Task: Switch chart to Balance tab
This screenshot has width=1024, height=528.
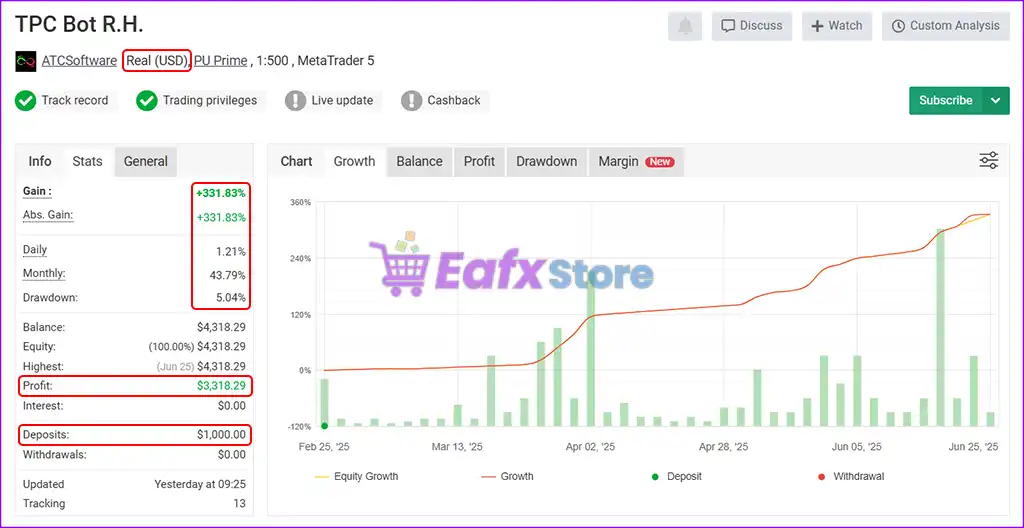Action: pyautogui.click(x=419, y=161)
